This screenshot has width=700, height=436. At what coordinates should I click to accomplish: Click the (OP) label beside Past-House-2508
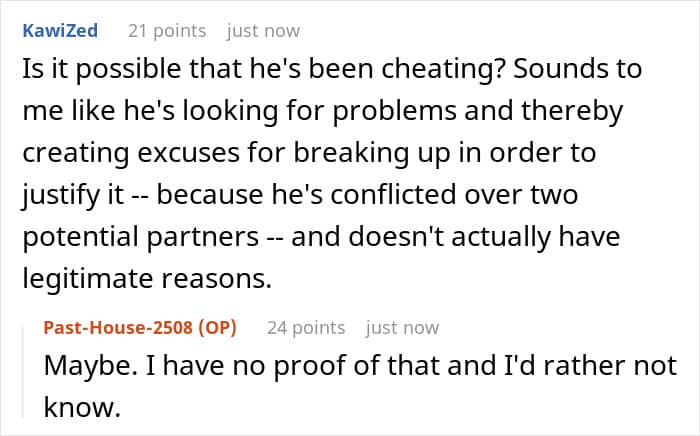[x=217, y=328]
